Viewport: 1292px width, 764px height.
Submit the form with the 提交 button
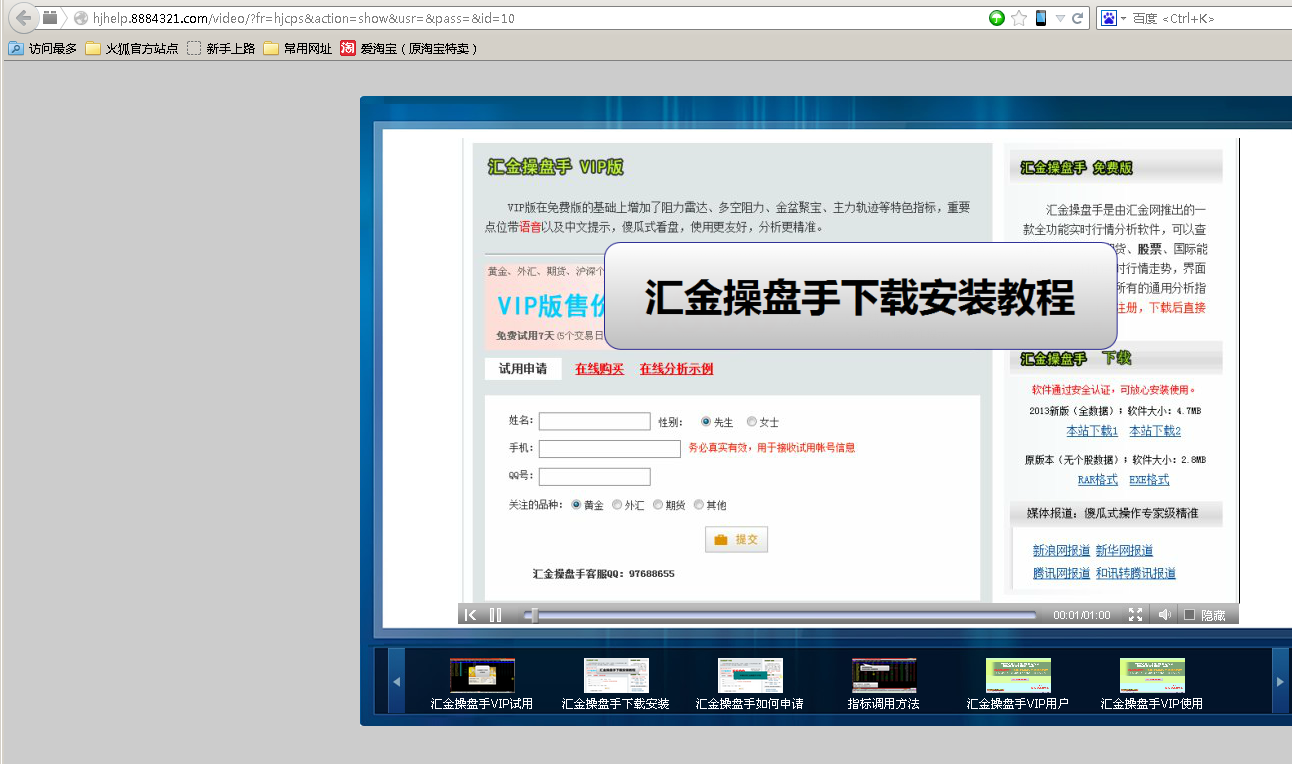tap(736, 540)
